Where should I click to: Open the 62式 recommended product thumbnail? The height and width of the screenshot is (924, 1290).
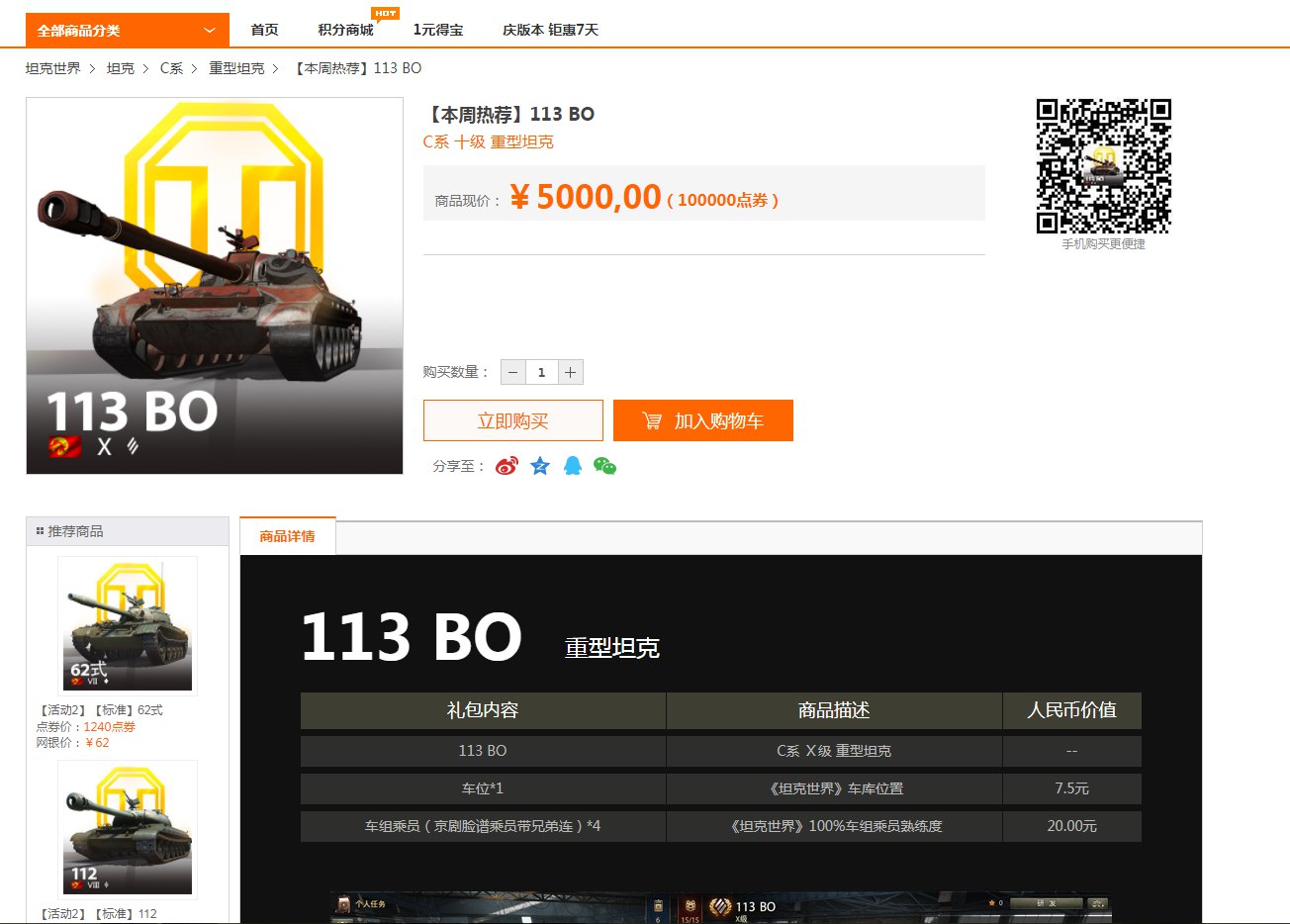click(x=128, y=625)
